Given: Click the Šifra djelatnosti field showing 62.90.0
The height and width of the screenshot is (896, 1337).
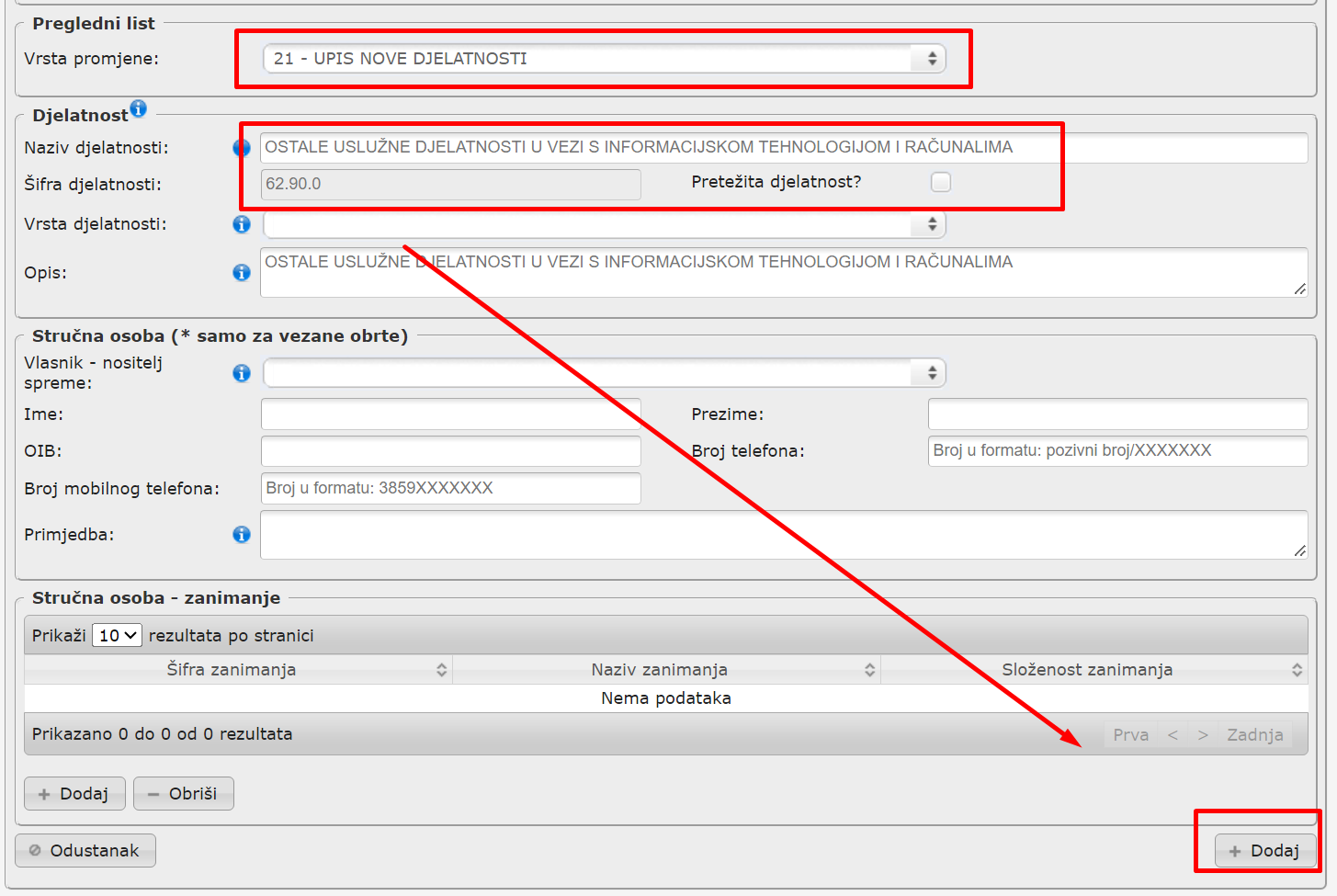Looking at the screenshot, I should pyautogui.click(x=450, y=184).
